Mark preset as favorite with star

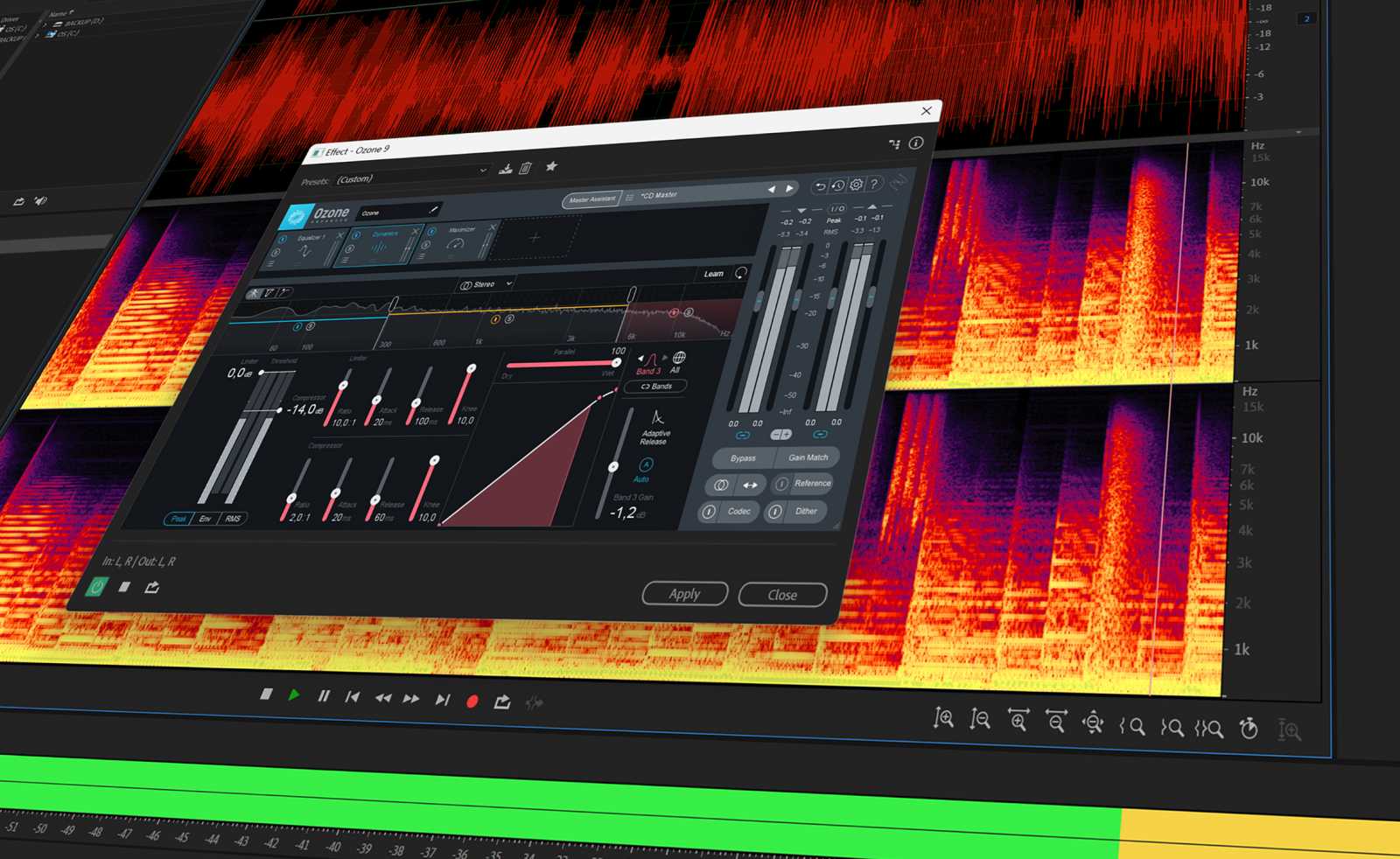(551, 165)
